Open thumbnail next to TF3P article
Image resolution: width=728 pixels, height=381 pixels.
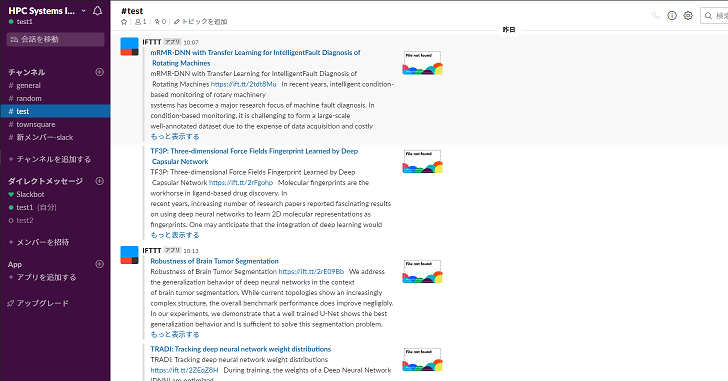[422, 161]
